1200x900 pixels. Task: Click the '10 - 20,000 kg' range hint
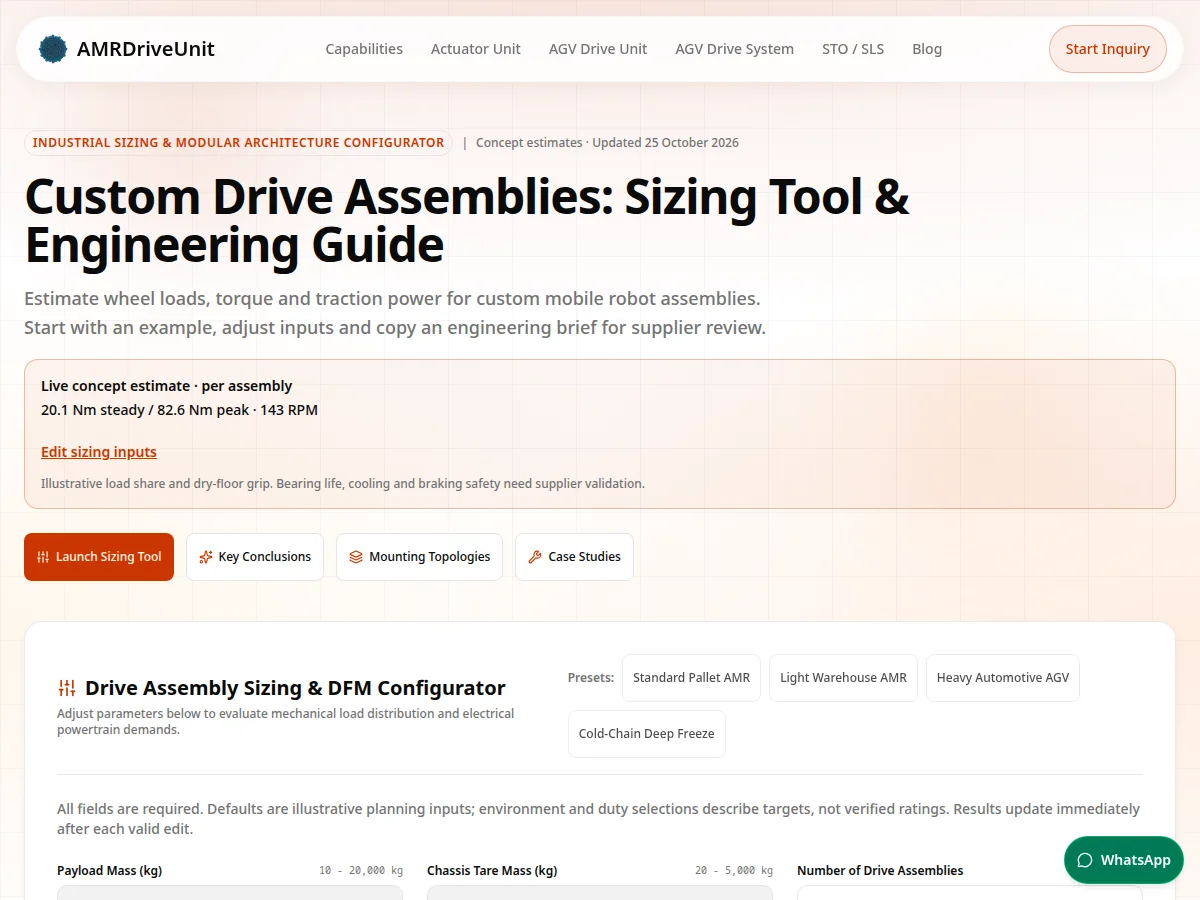pyautogui.click(x=361, y=871)
